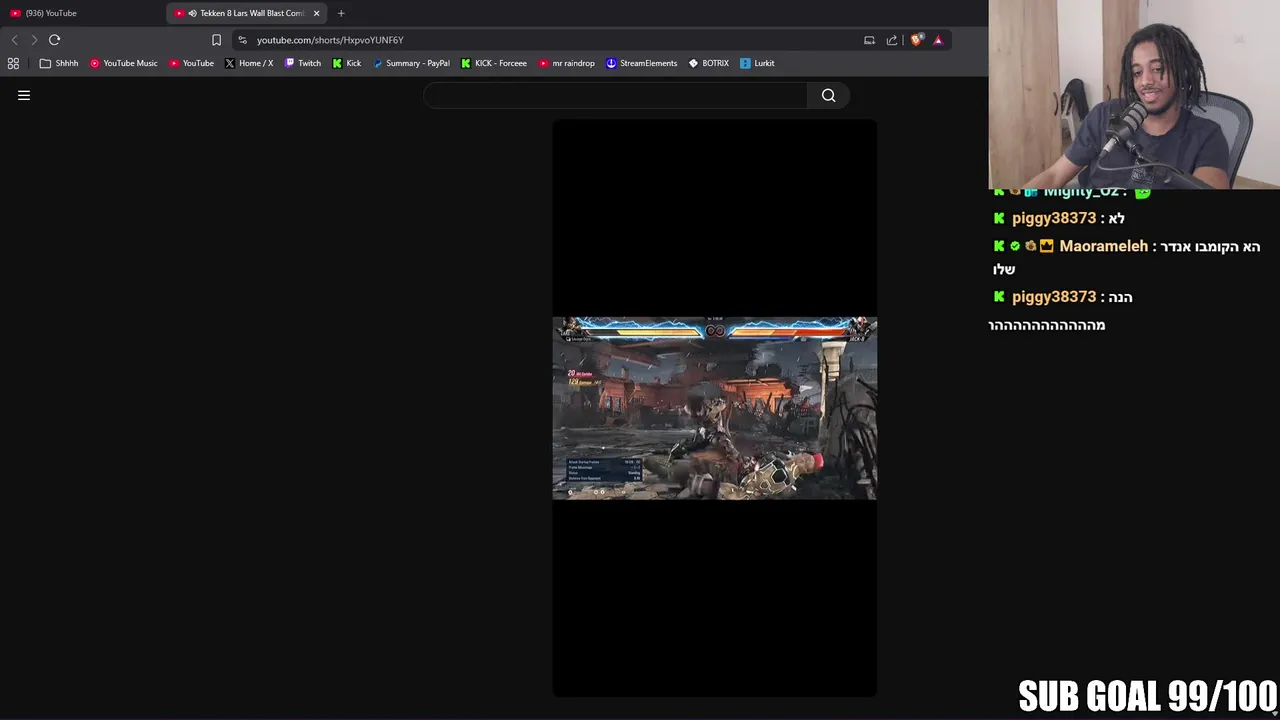
Task: Click chat username piggy38373 saying לא
Action: pos(1054,218)
